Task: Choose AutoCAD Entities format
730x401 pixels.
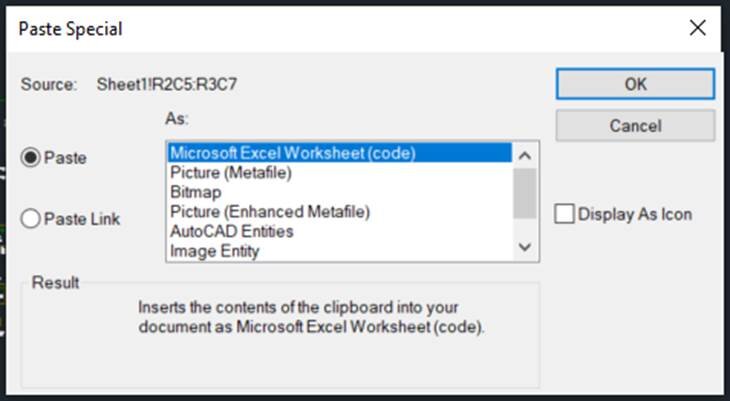Action: pos(231,232)
